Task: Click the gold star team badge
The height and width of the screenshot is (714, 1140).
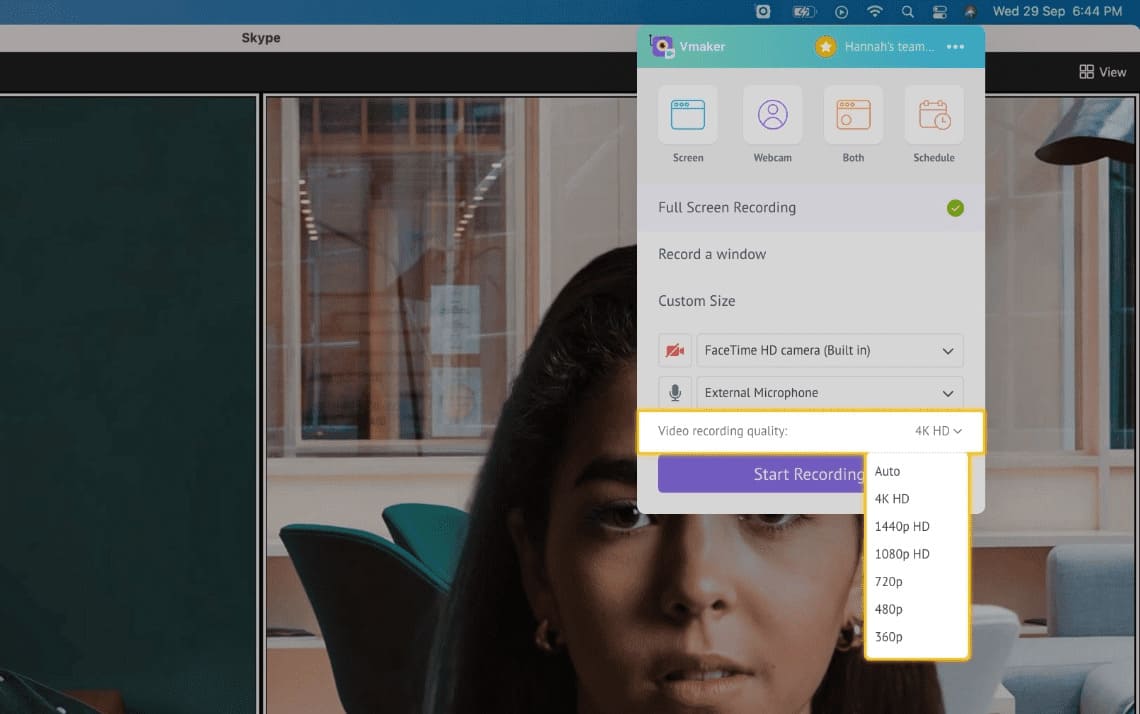Action: pos(825,47)
